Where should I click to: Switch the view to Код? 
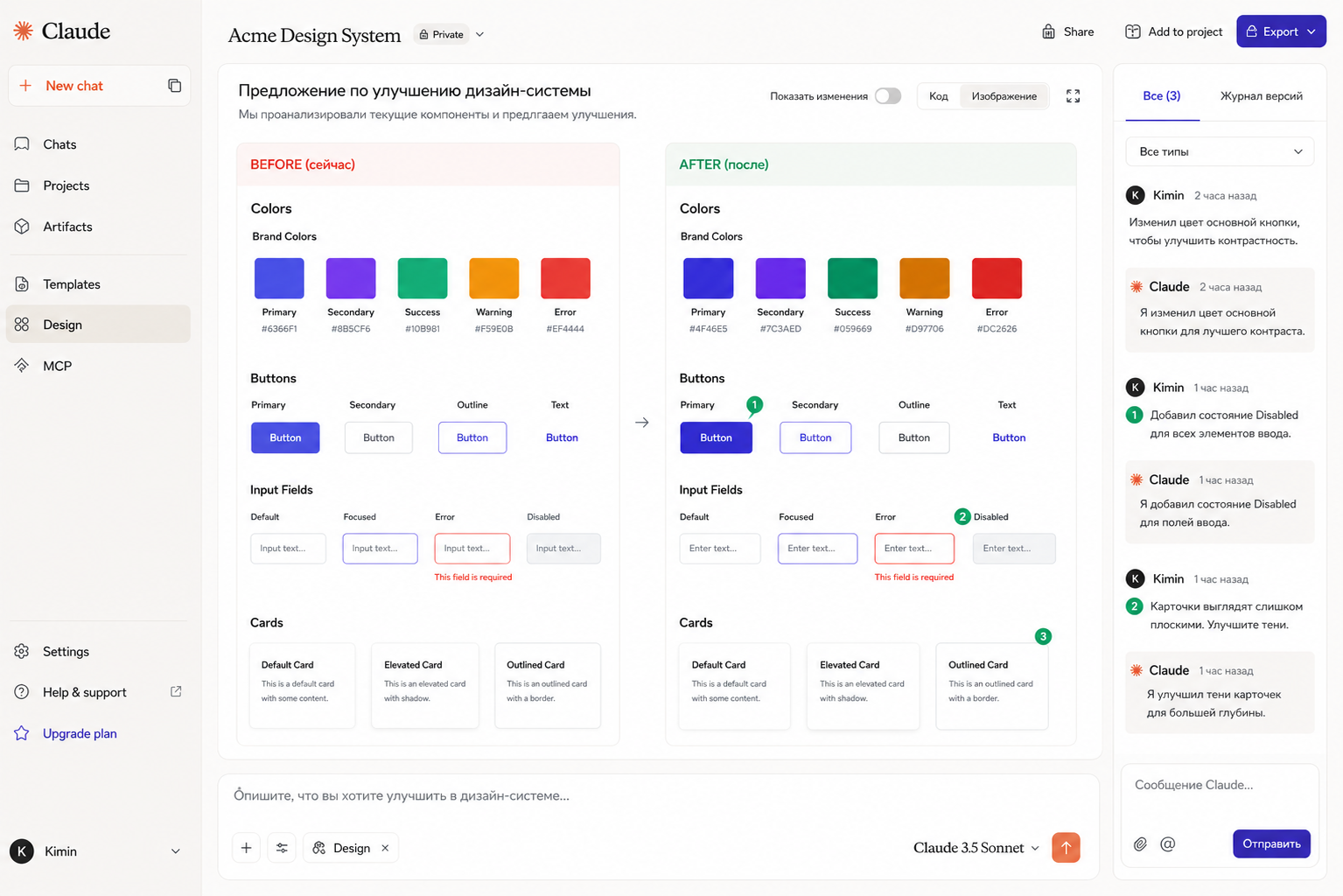(939, 96)
